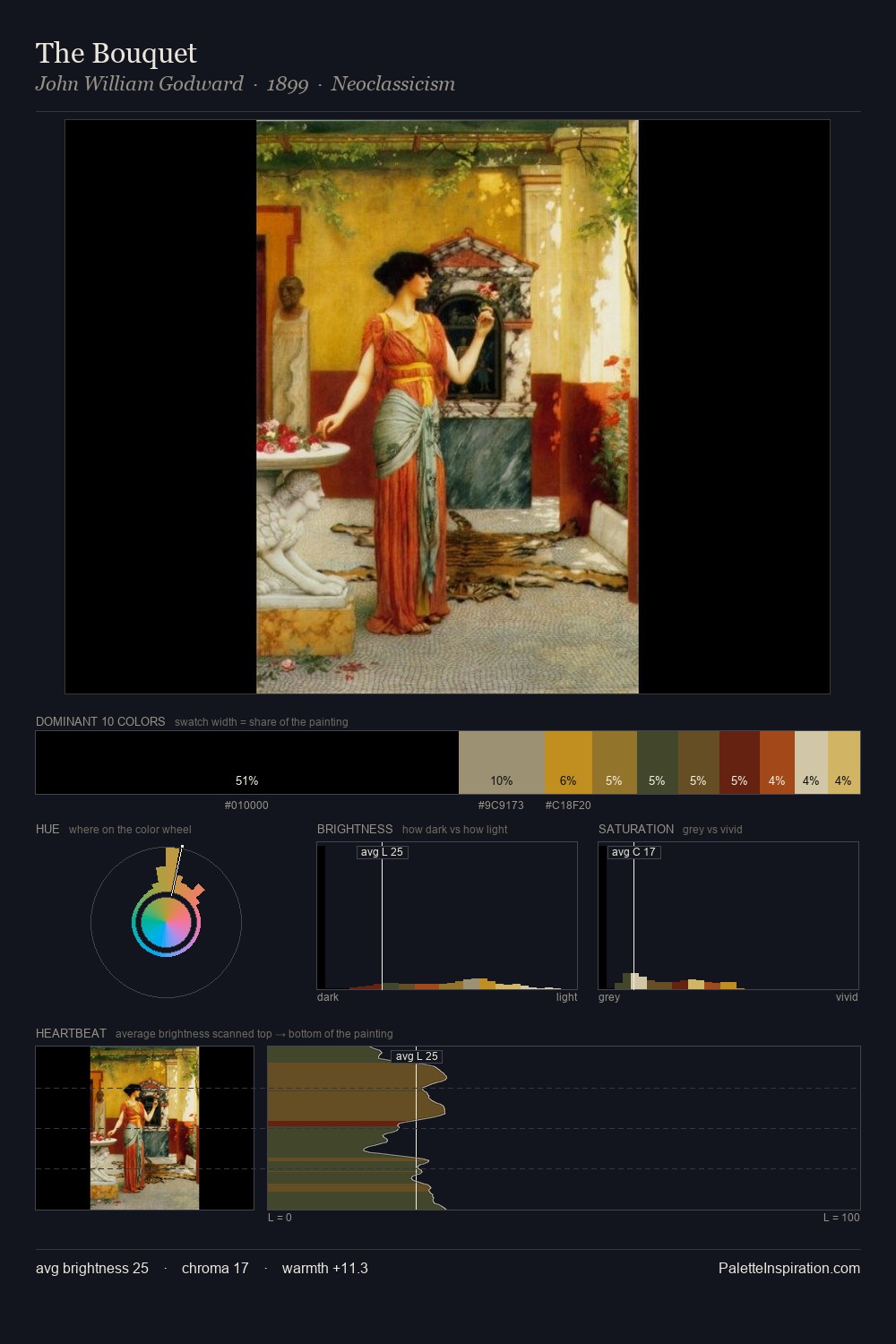The height and width of the screenshot is (1344, 896).
Task: Click the 'avg C 17' marker label
Action: (633, 852)
